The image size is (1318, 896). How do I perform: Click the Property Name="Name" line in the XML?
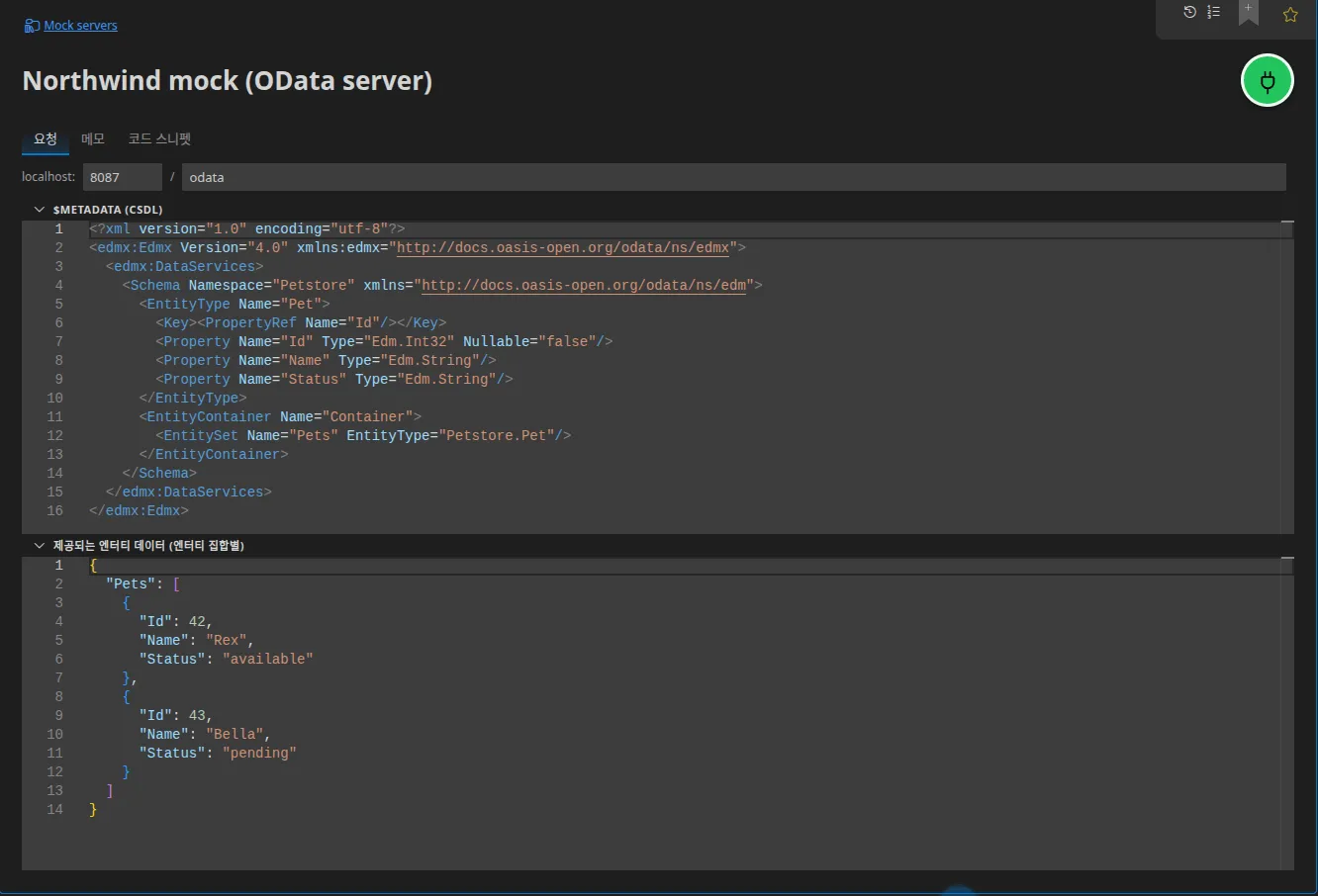coord(326,360)
